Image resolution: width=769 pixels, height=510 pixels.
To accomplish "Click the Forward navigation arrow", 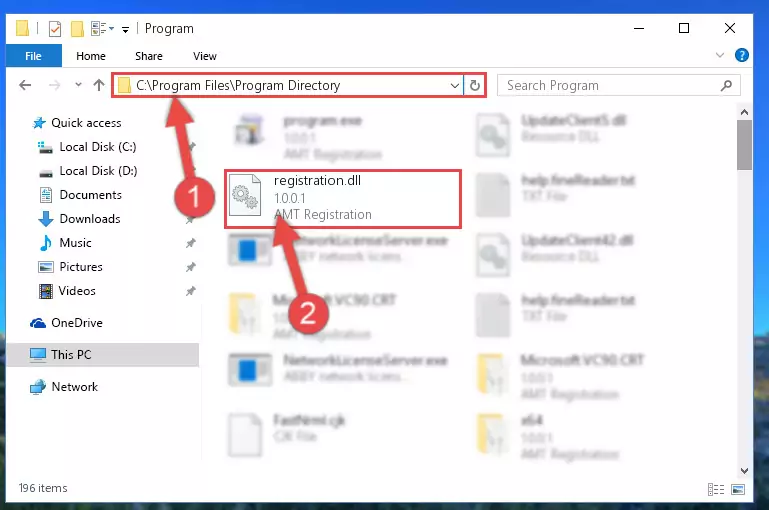I will [54, 85].
